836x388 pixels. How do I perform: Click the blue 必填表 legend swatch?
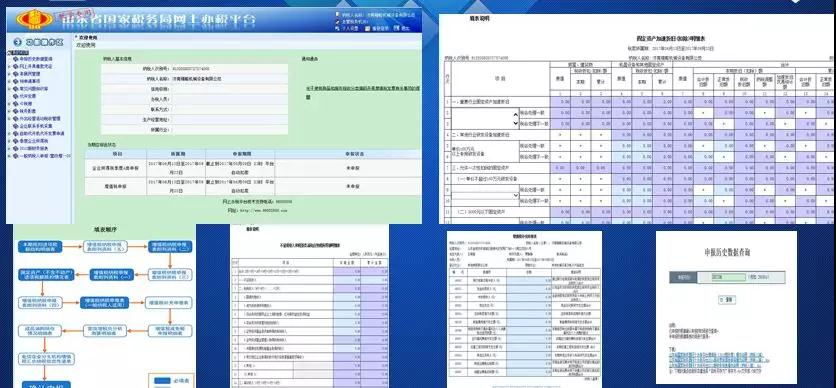click(161, 381)
